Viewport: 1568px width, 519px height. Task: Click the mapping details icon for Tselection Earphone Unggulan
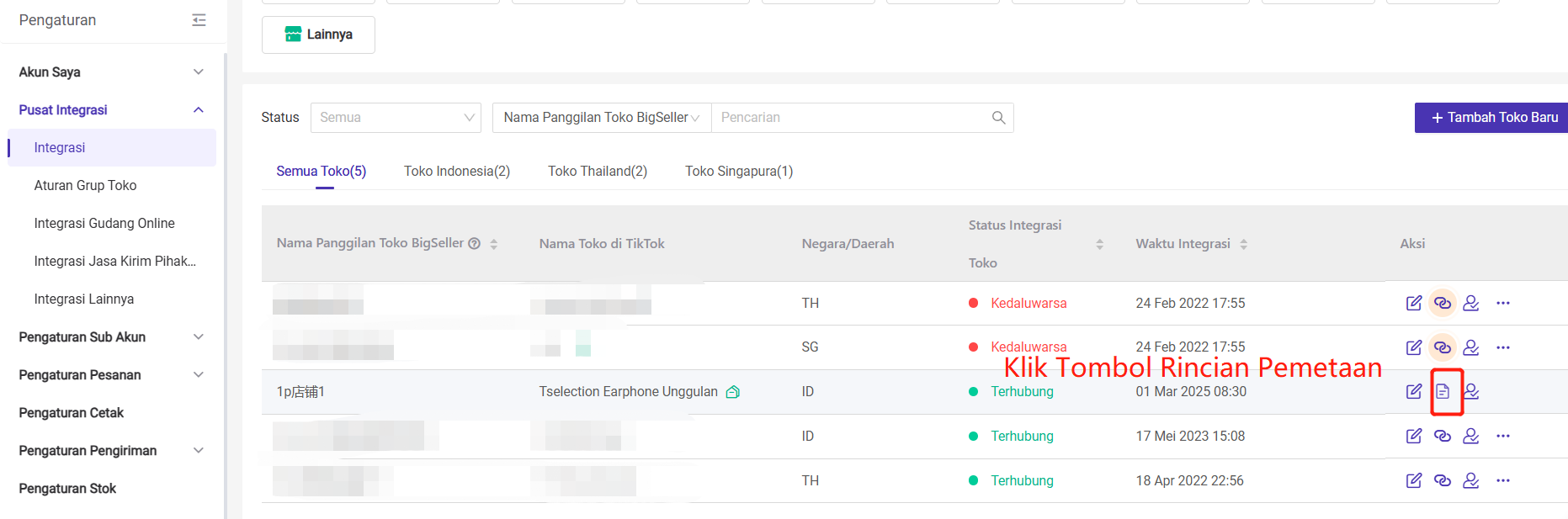[1443, 391]
